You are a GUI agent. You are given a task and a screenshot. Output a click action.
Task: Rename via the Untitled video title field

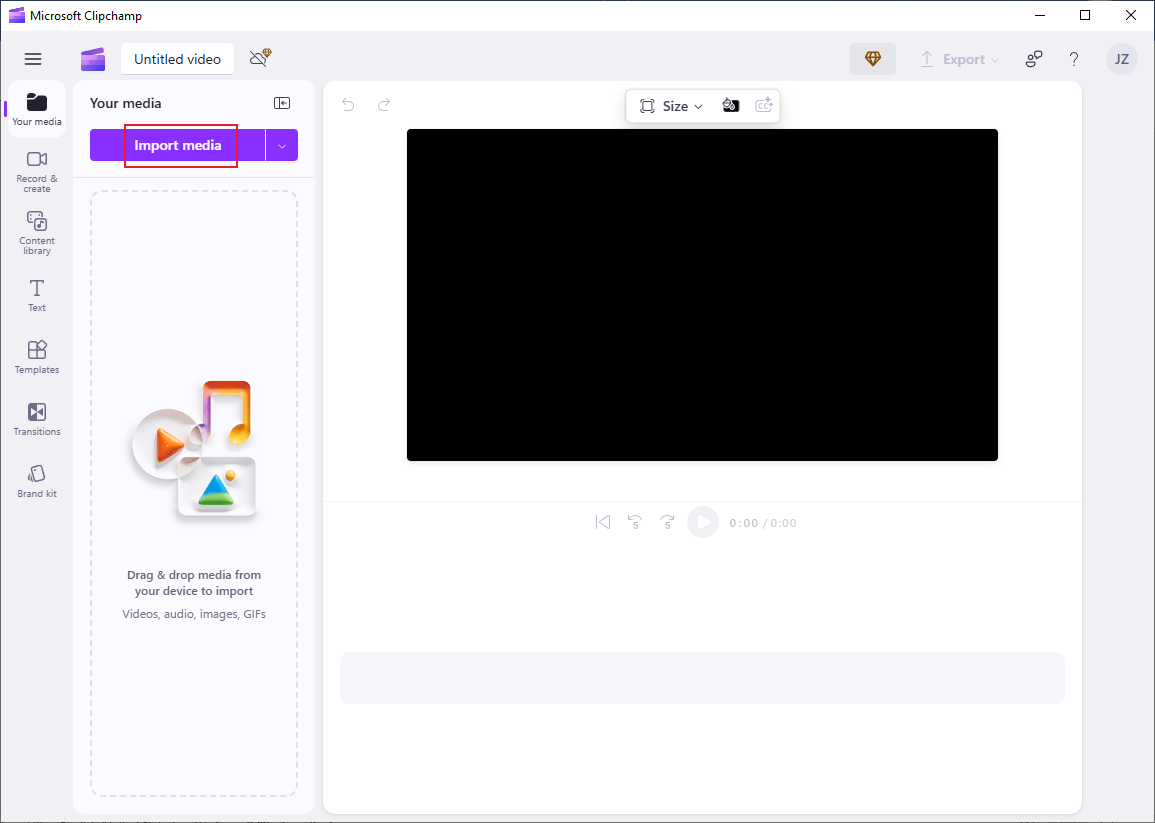(177, 59)
